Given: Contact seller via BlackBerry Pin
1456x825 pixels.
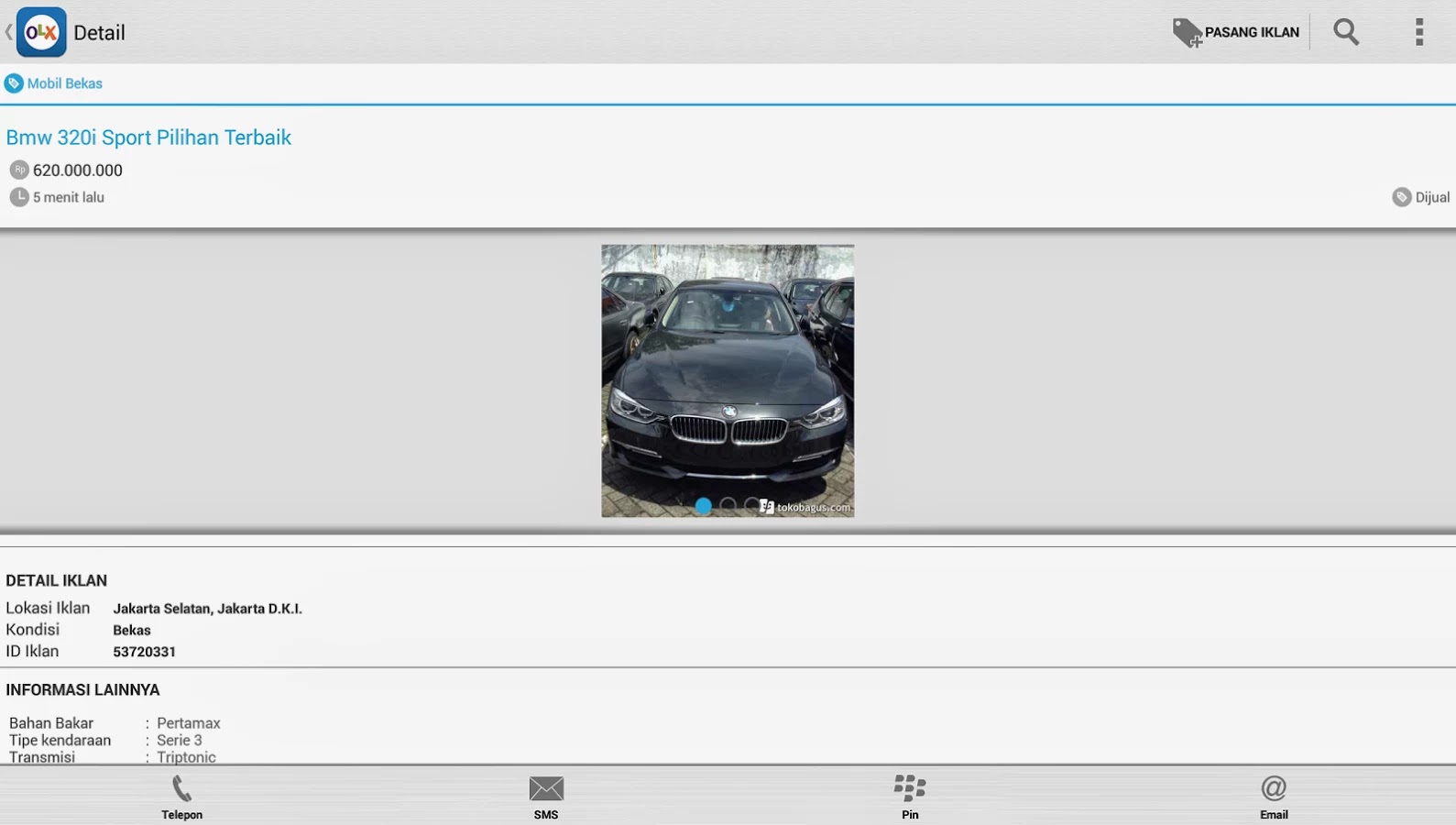Looking at the screenshot, I should (x=910, y=796).
